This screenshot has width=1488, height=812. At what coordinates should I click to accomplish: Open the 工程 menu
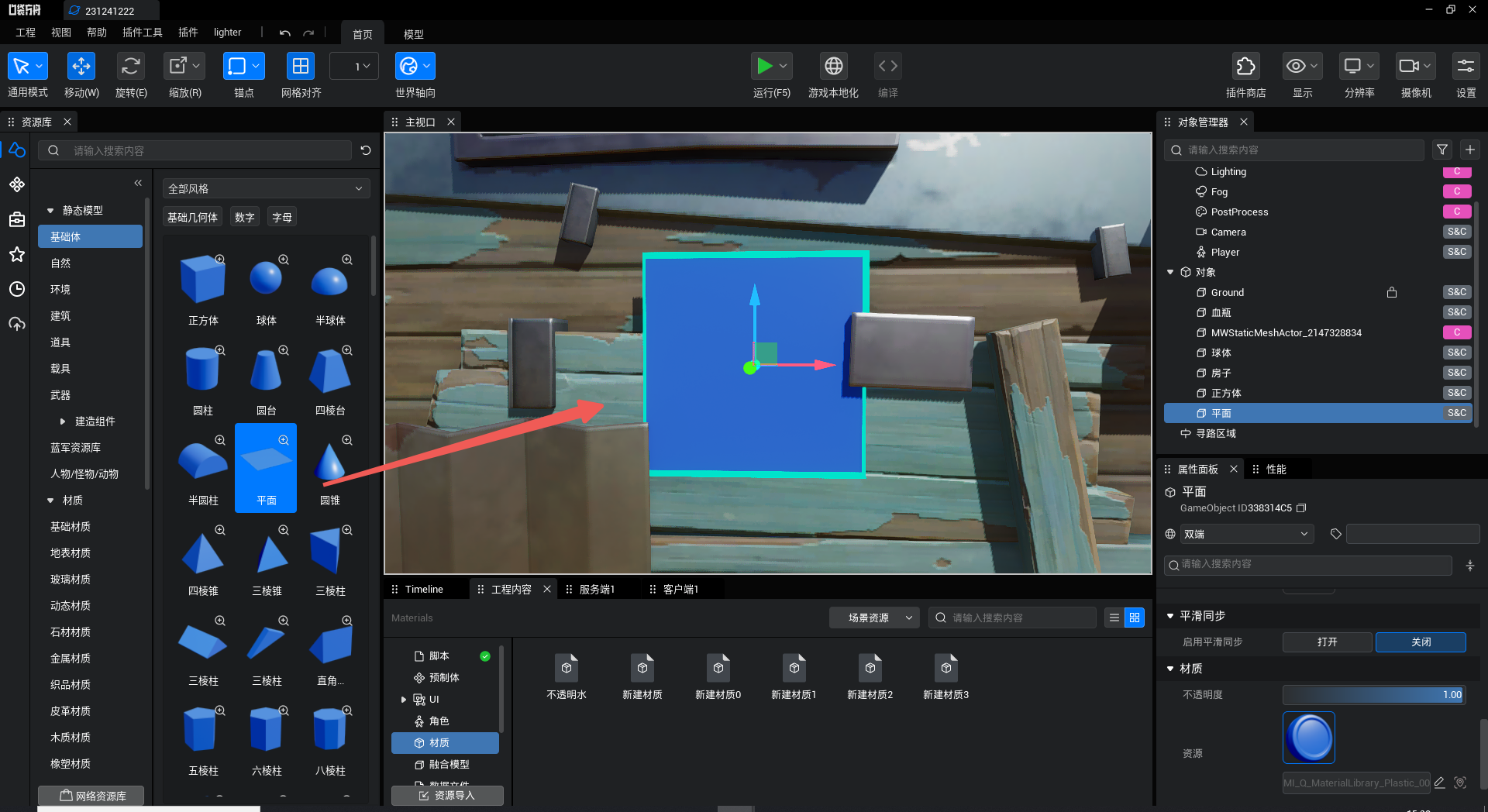click(26, 33)
